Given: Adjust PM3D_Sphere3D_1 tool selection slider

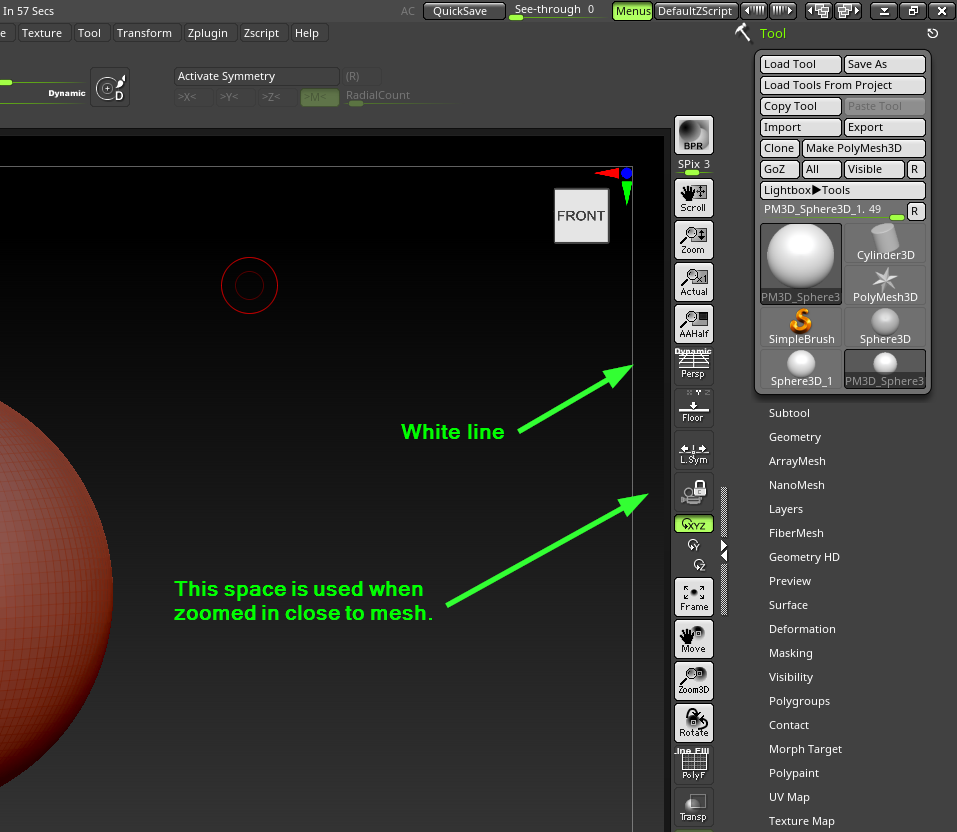Looking at the screenshot, I should (x=833, y=211).
